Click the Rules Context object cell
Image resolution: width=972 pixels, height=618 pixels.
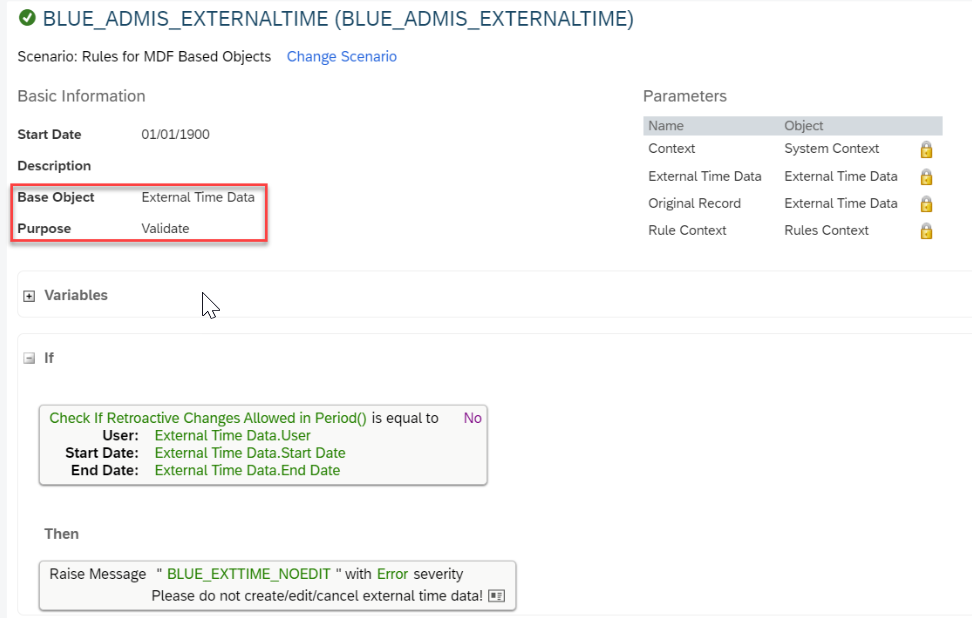pyautogui.click(x=826, y=231)
